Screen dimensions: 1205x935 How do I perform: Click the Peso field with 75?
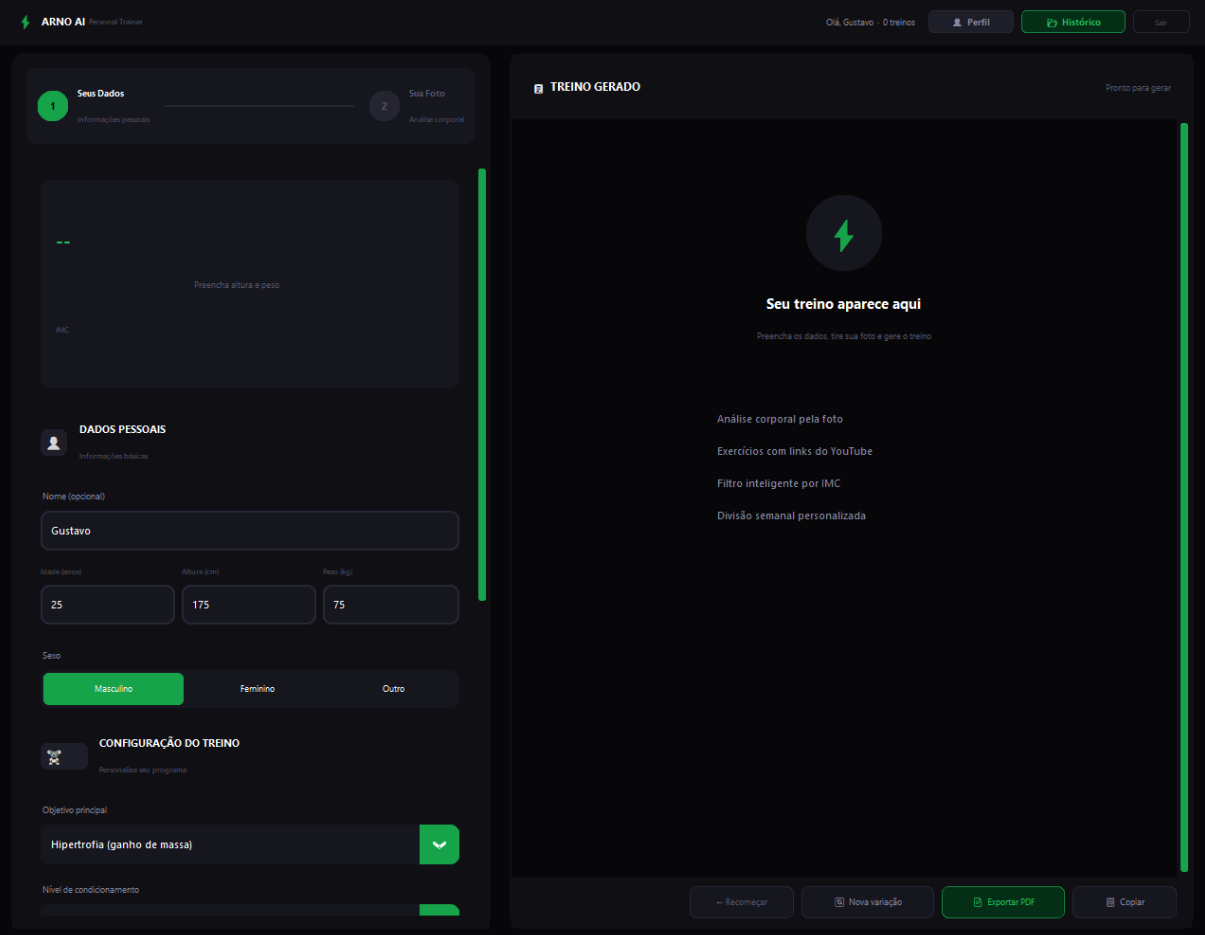[391, 605]
